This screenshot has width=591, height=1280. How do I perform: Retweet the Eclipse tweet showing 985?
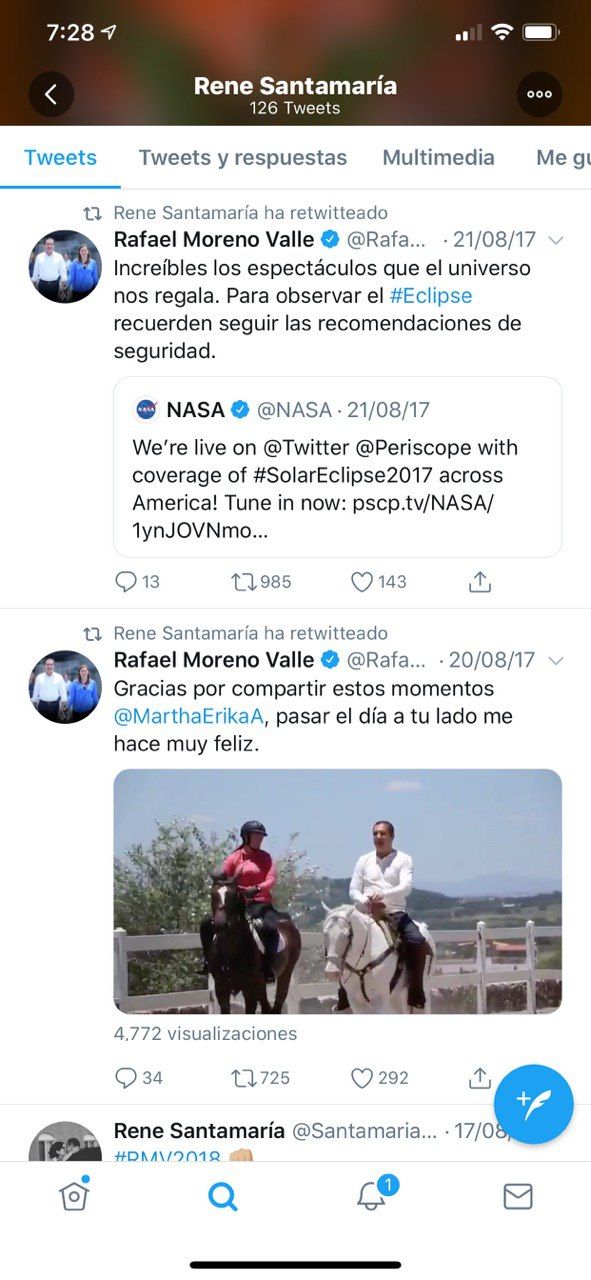tap(261, 582)
